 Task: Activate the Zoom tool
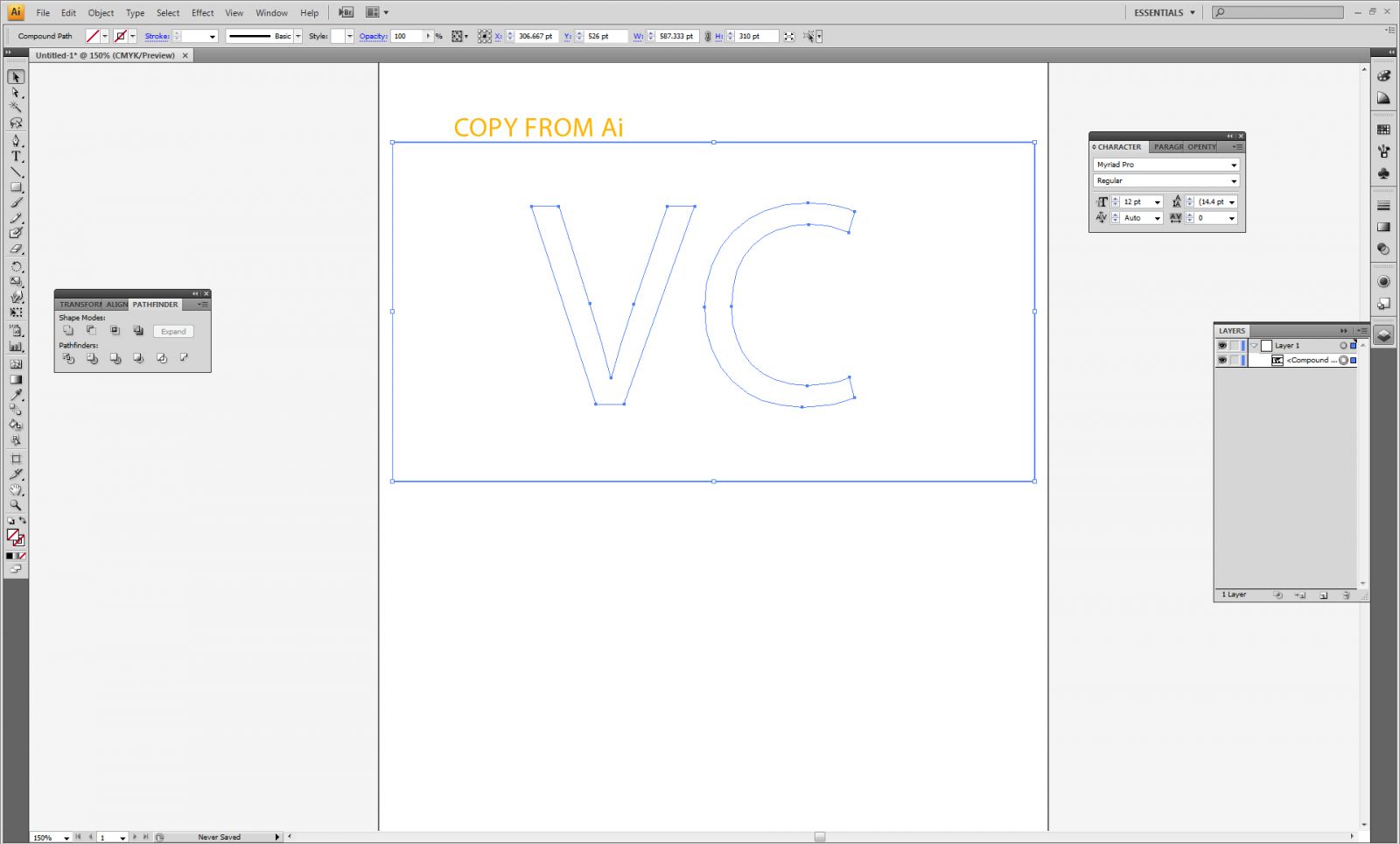coord(16,505)
